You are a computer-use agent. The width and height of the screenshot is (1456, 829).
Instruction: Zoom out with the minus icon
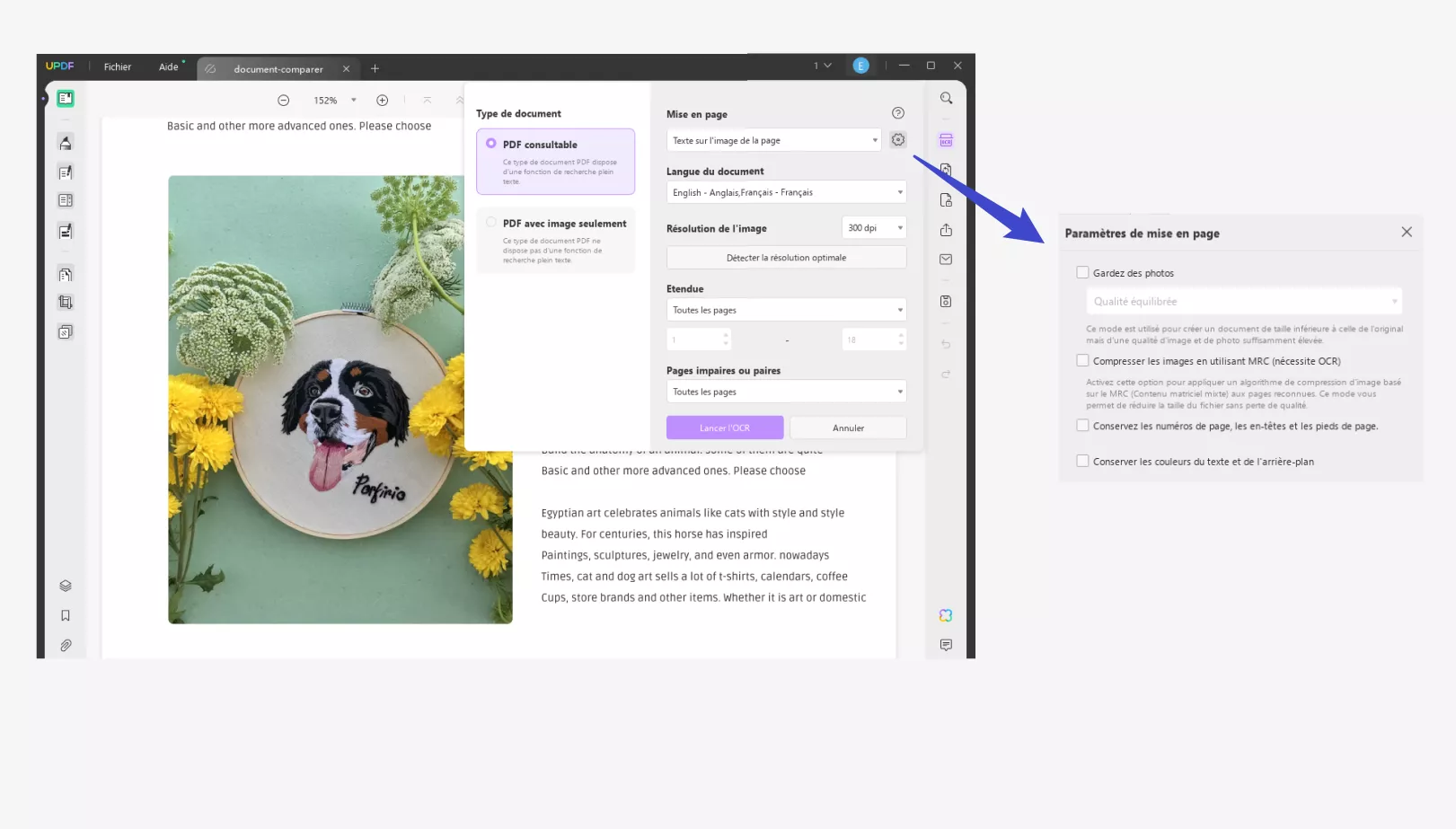point(284,101)
